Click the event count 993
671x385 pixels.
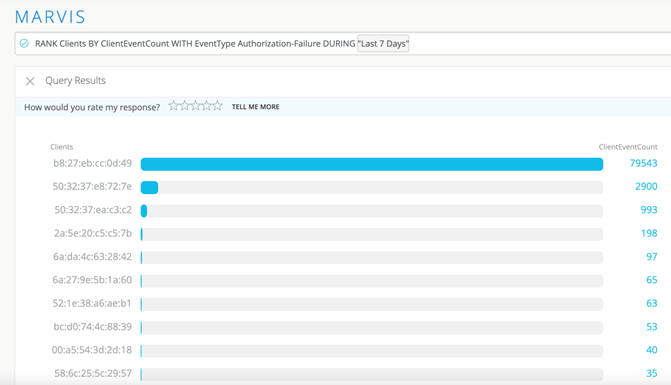[649, 210]
